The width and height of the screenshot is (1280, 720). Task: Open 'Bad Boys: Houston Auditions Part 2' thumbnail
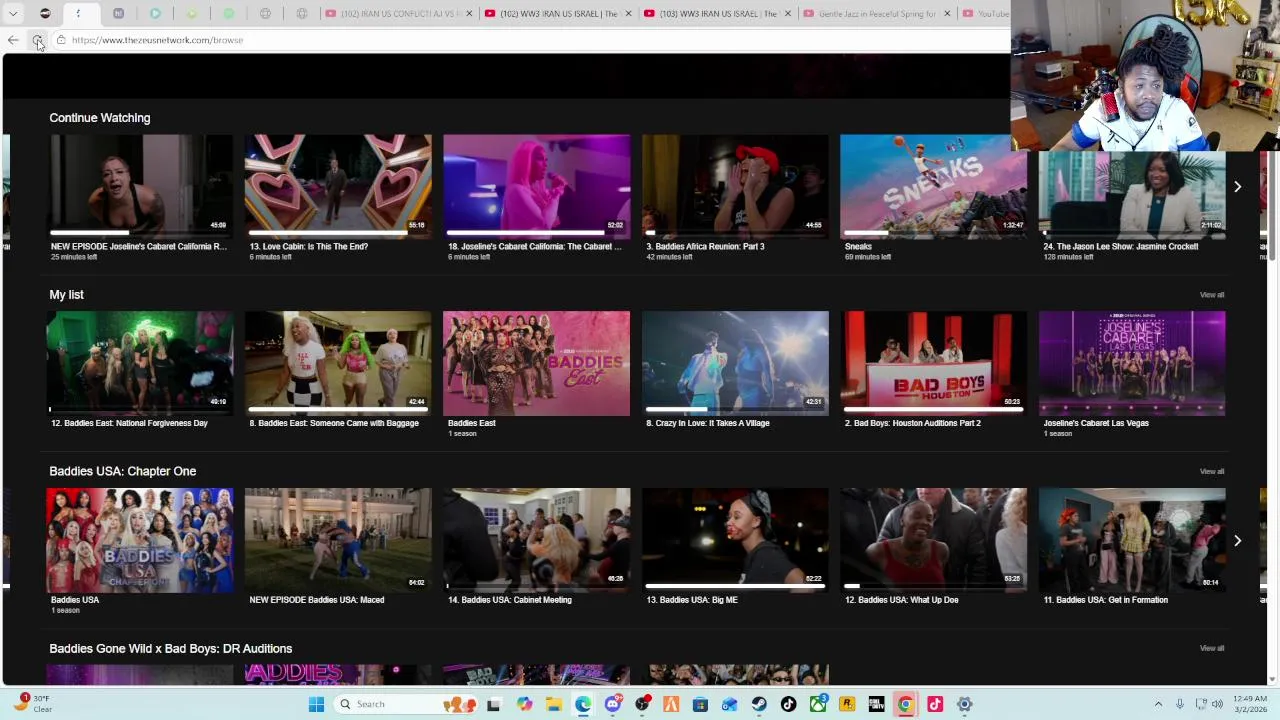[x=933, y=363]
